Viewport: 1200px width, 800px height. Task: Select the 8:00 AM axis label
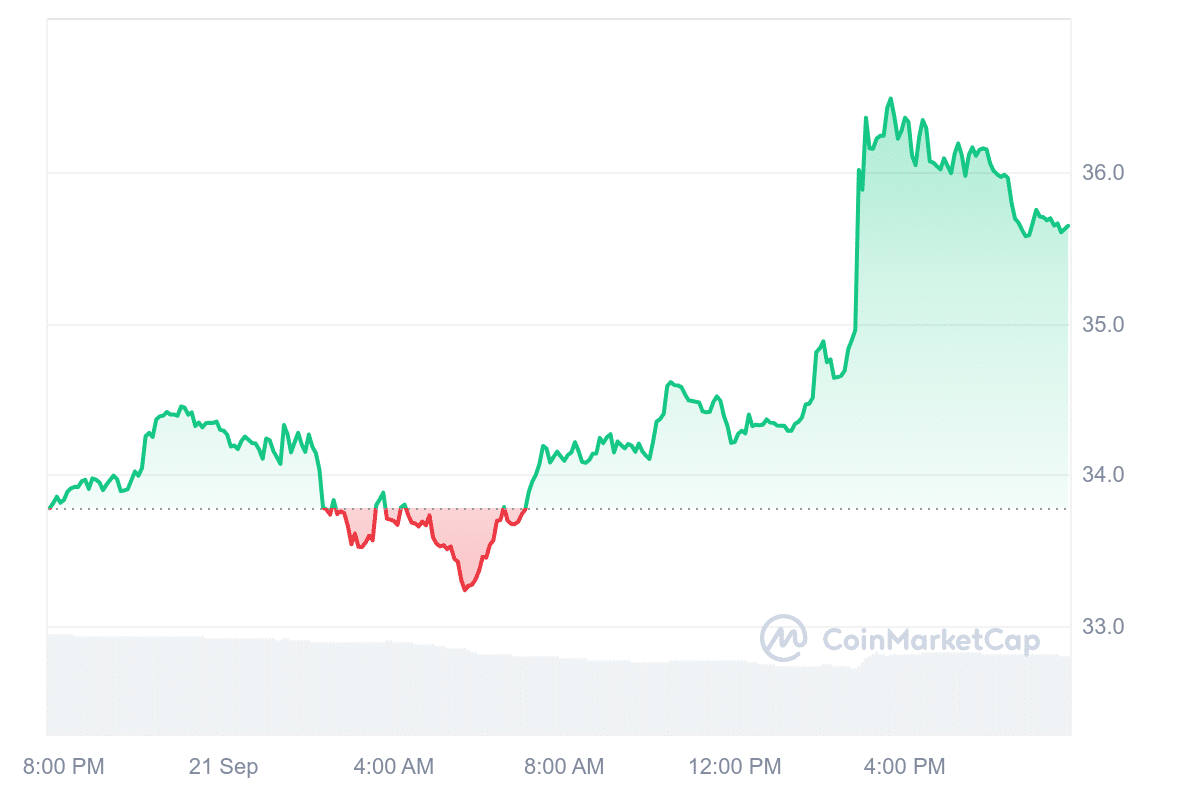coord(564,767)
